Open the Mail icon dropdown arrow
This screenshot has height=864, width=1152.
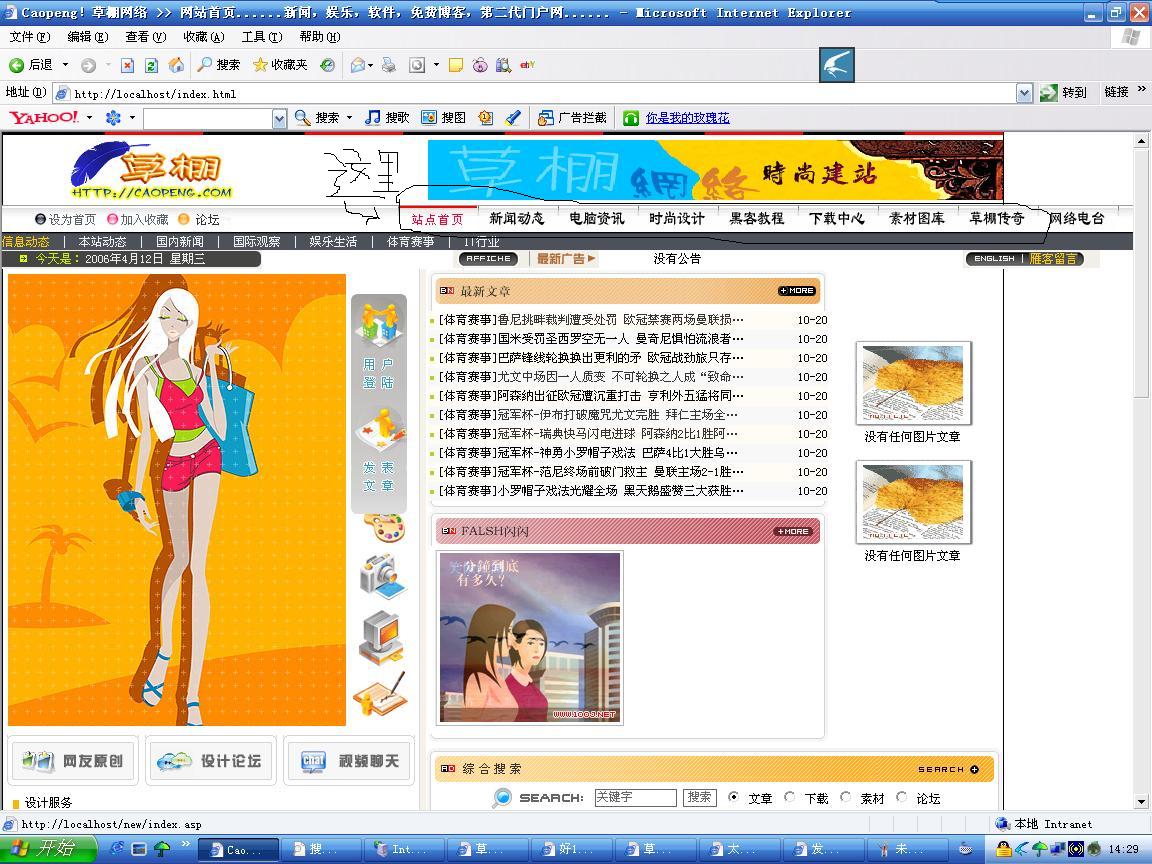[370, 65]
